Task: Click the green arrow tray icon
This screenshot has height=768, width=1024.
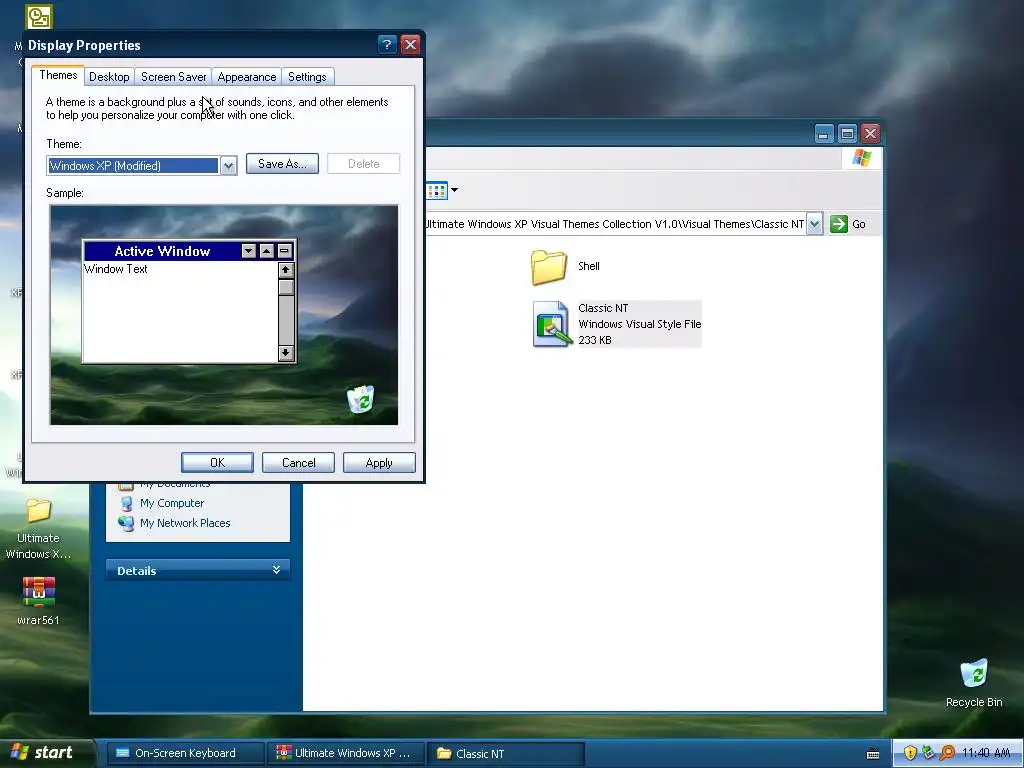Action: tap(928, 753)
